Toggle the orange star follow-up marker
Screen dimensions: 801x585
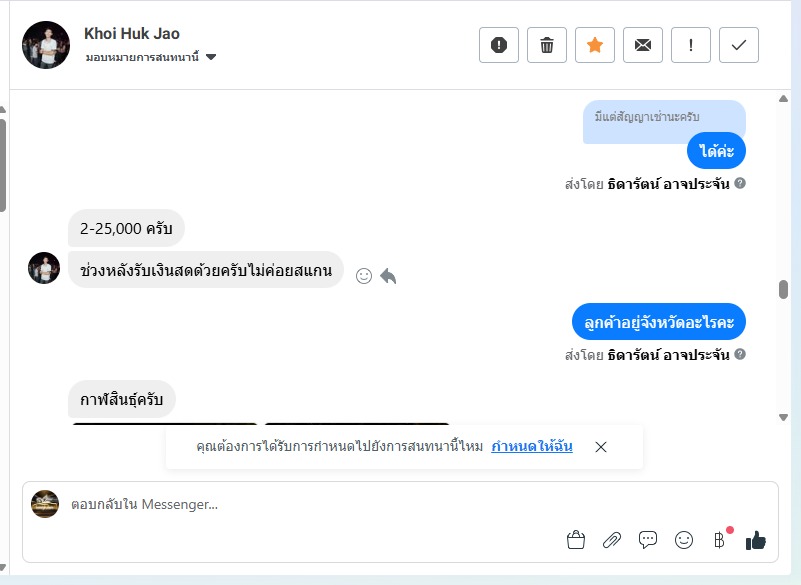coord(595,45)
